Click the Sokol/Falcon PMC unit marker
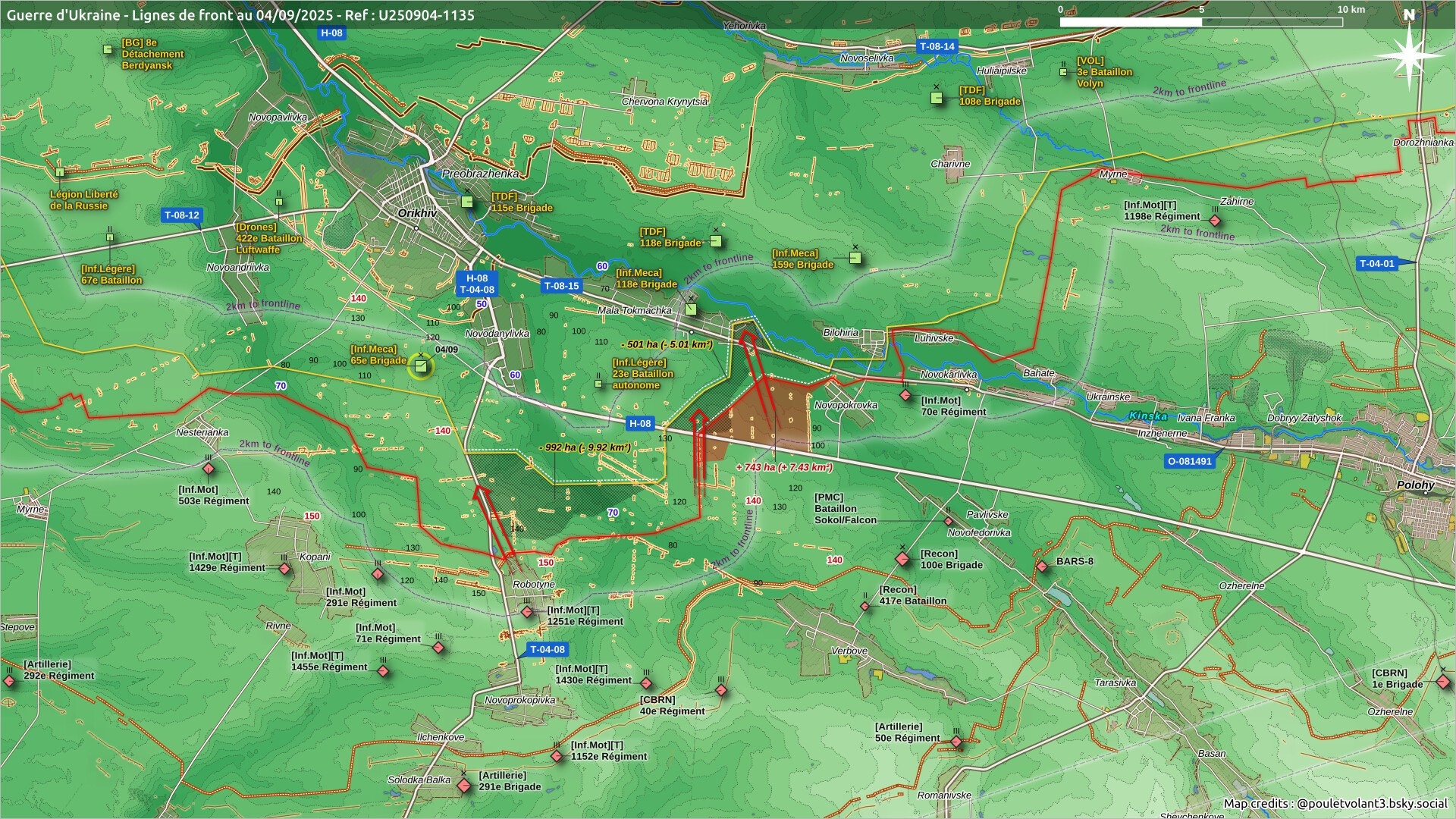Screen dimensions: 1456x819 click(x=948, y=521)
